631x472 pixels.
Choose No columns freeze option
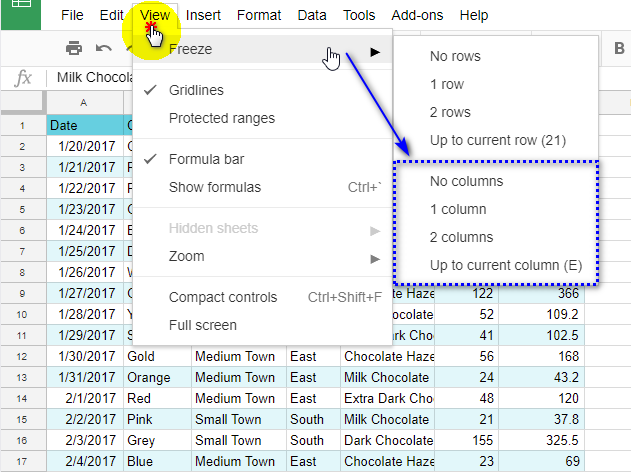[496, 181]
